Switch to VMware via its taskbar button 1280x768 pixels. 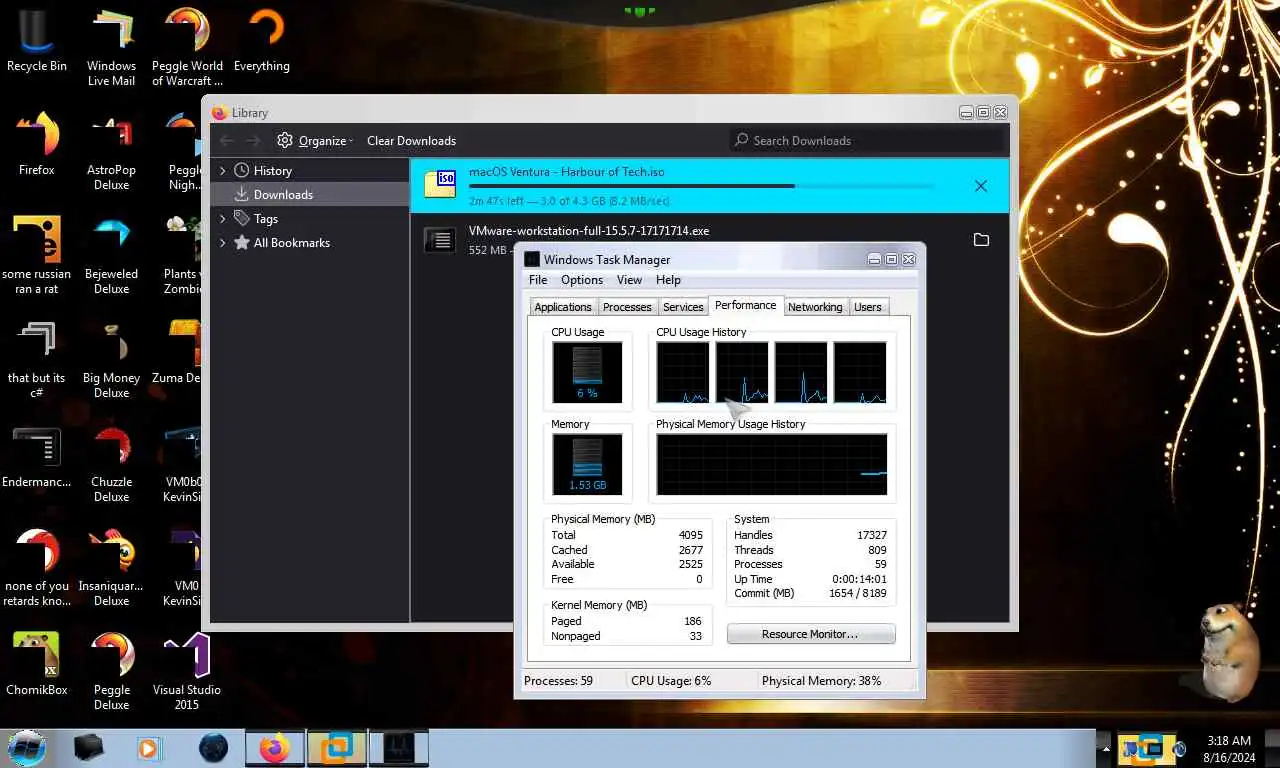coord(336,748)
